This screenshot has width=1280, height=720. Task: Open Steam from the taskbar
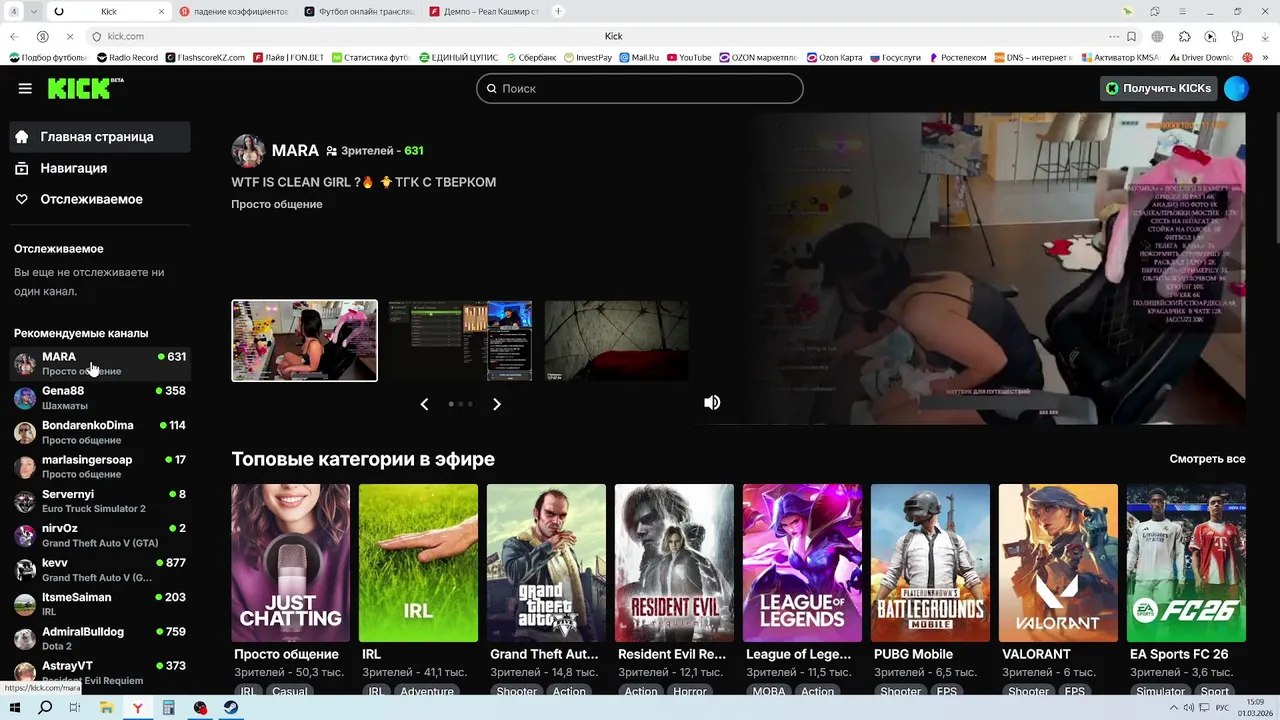[230, 707]
